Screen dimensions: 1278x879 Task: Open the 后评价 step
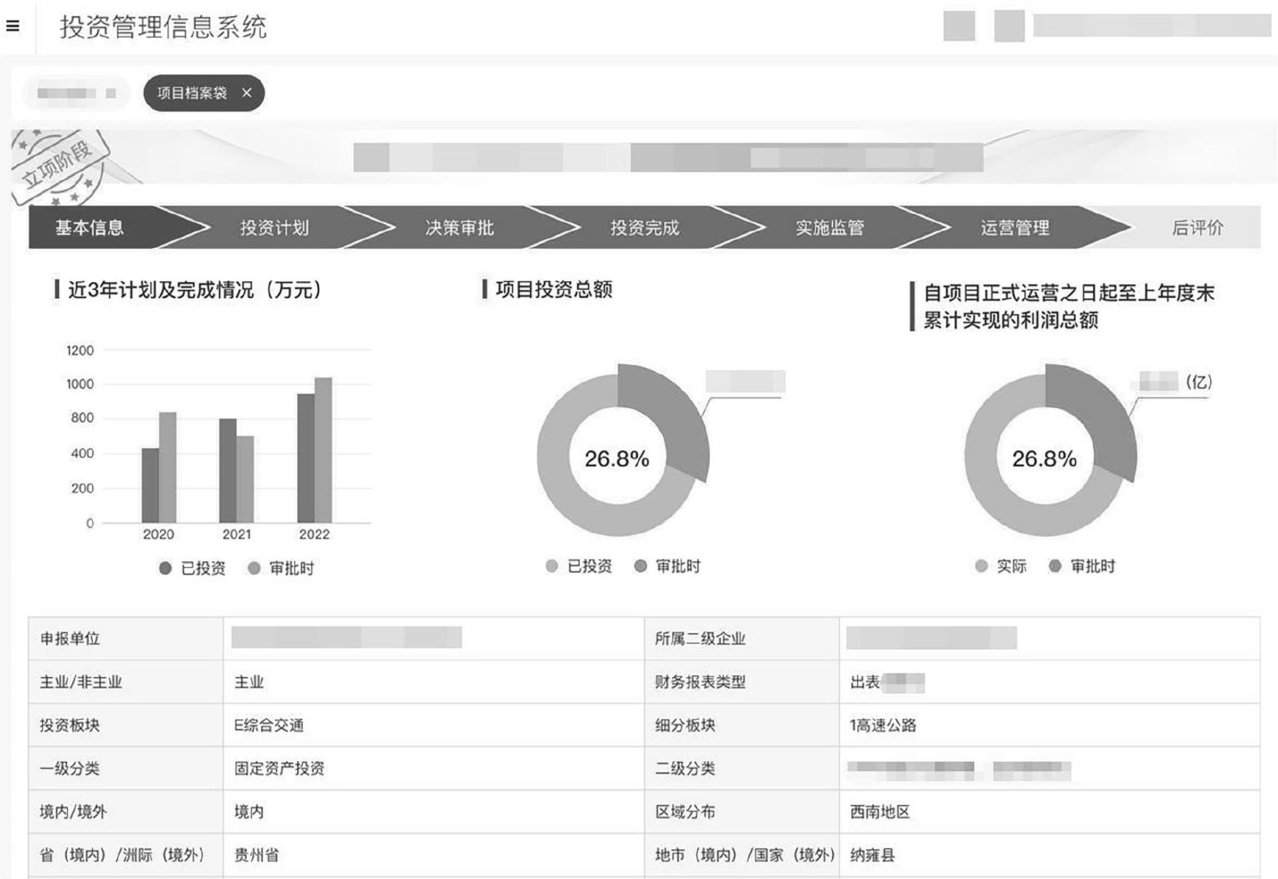click(x=1197, y=228)
